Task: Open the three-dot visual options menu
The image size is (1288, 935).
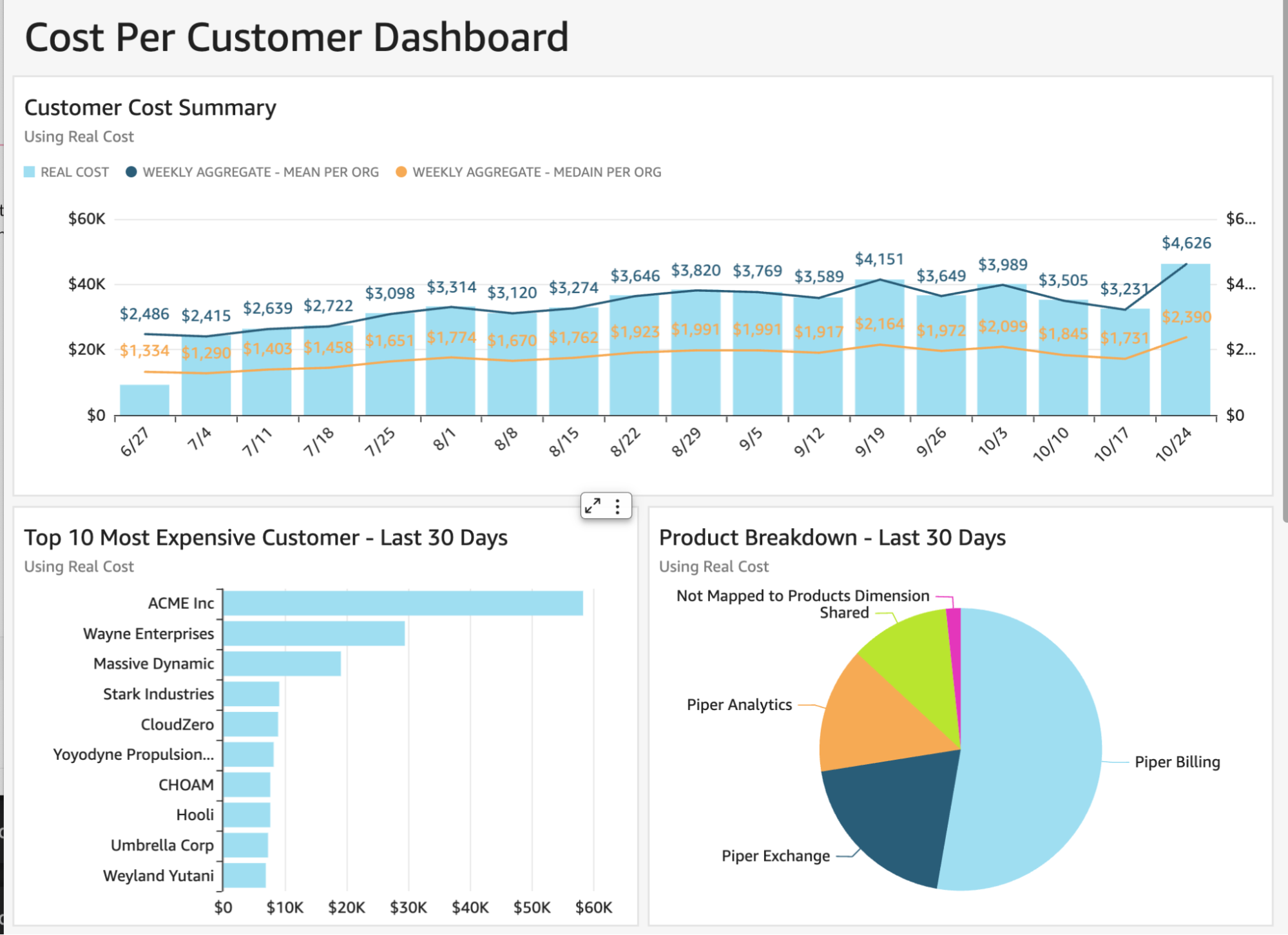Action: pos(617,506)
